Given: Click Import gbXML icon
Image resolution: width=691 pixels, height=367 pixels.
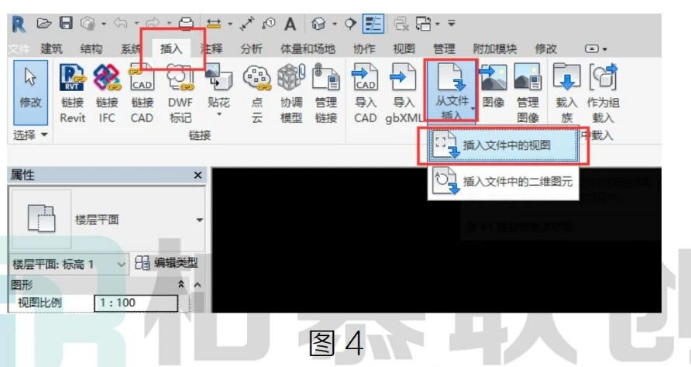Looking at the screenshot, I should 403,94.
